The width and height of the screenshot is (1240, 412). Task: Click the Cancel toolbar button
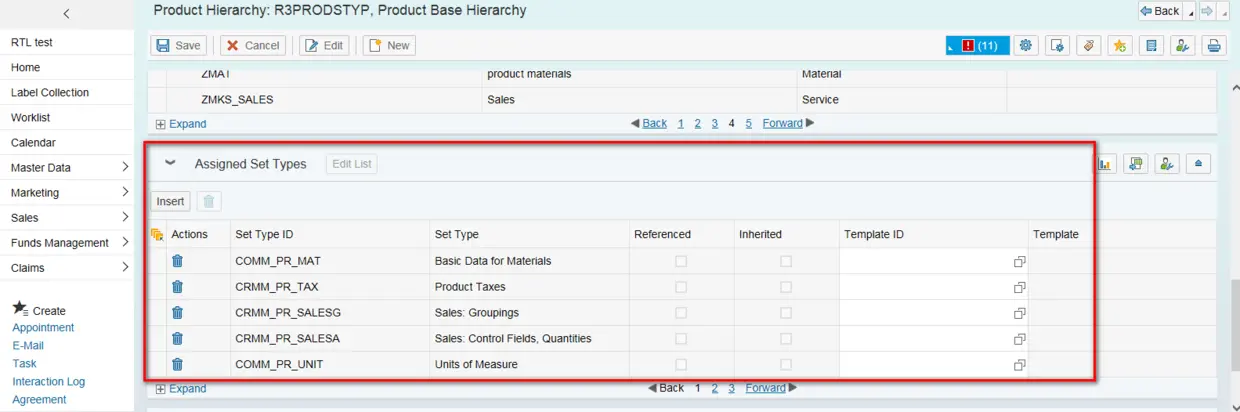253,45
